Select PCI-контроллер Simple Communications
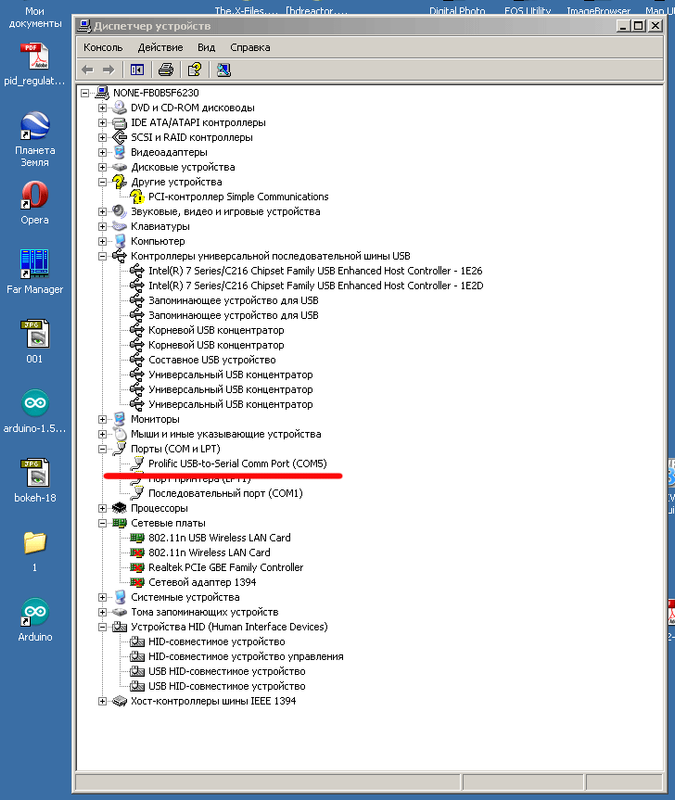Screen dimensions: 675x800 click(x=238, y=196)
